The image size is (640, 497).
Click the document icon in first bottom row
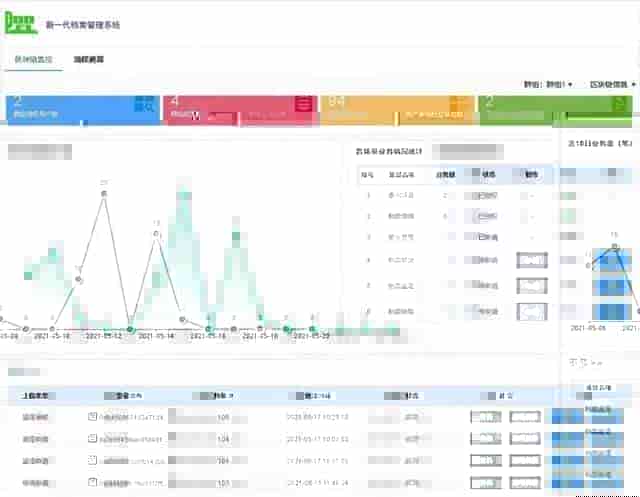tap(92, 417)
